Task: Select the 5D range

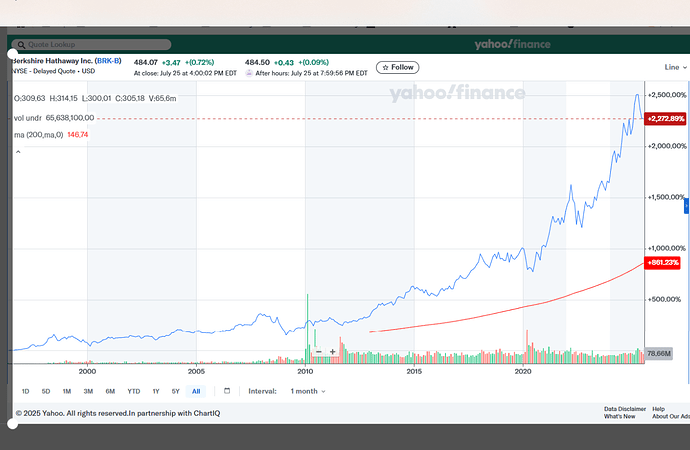Action: tap(46, 391)
